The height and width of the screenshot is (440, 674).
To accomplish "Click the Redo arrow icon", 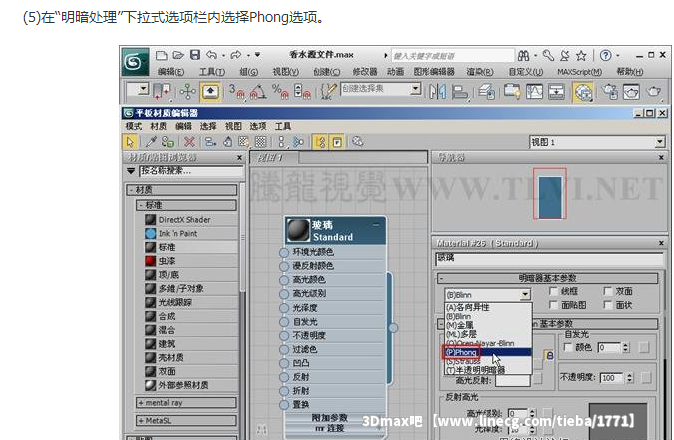I will click(x=236, y=55).
